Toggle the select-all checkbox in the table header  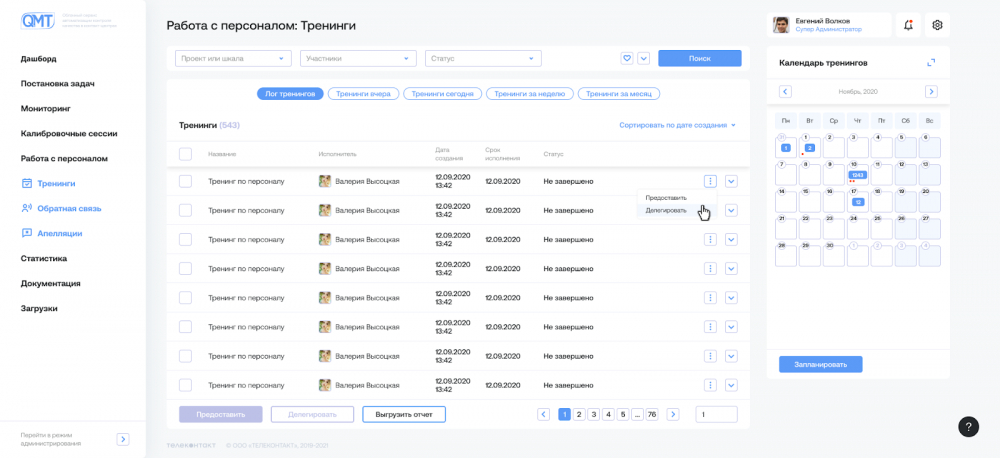(185, 154)
